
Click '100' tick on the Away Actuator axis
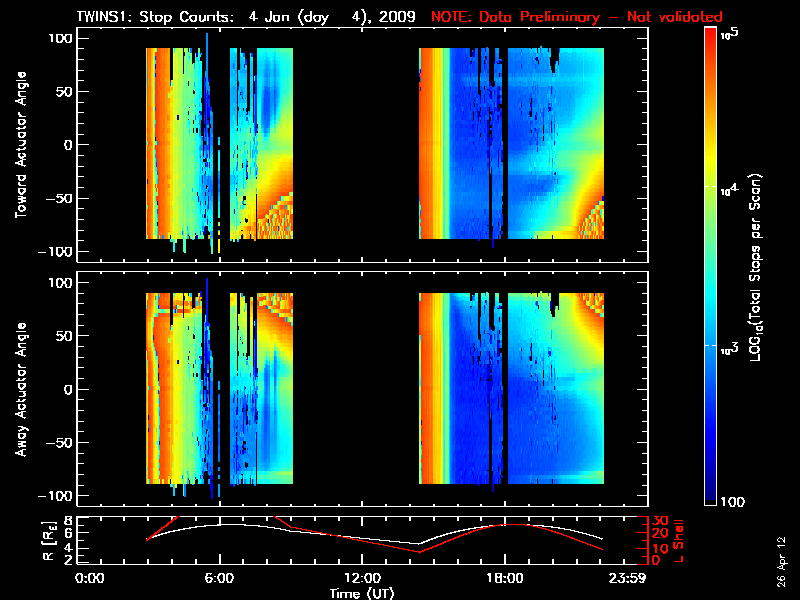tap(61, 283)
